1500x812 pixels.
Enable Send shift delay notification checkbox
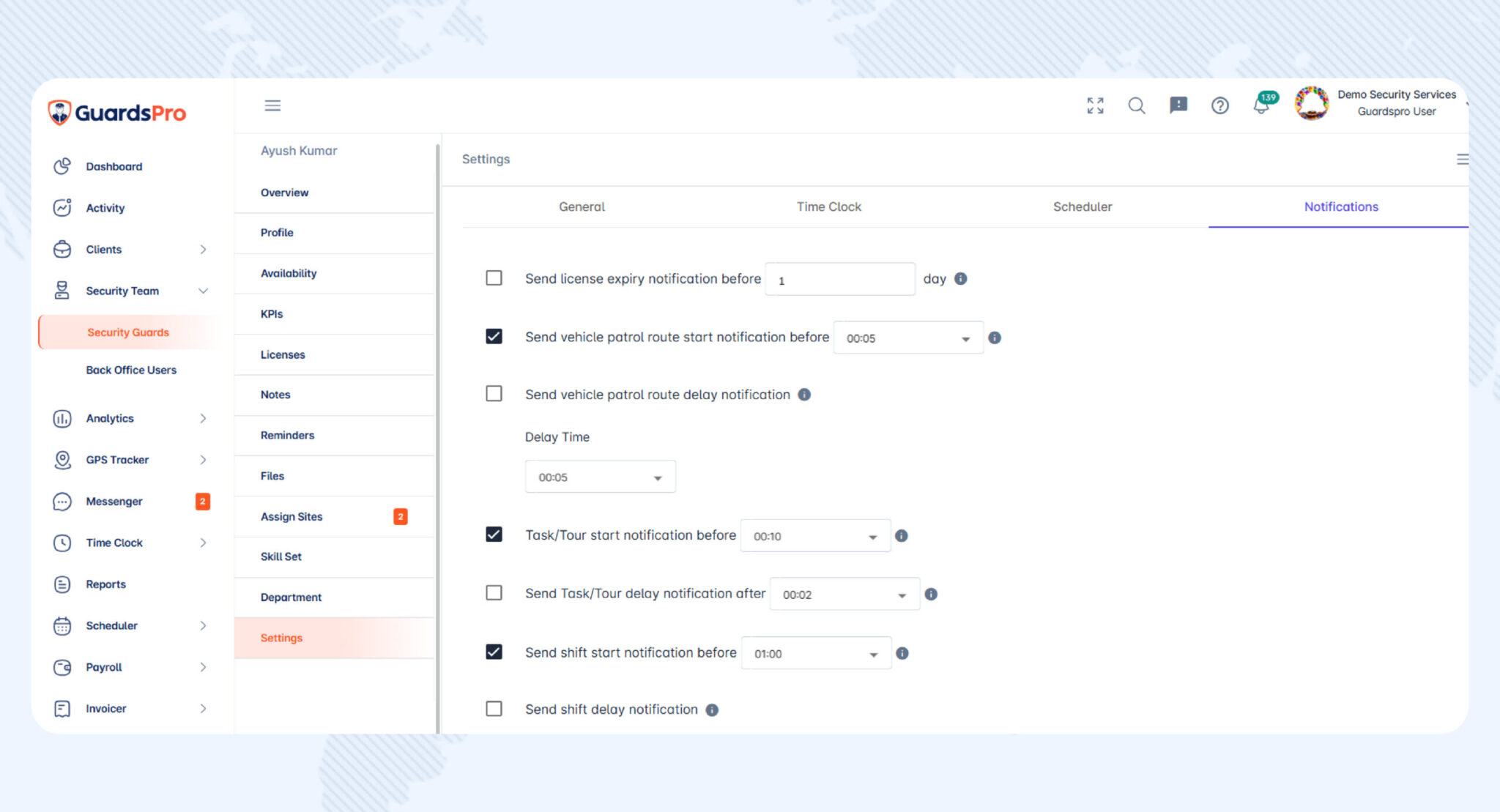494,709
